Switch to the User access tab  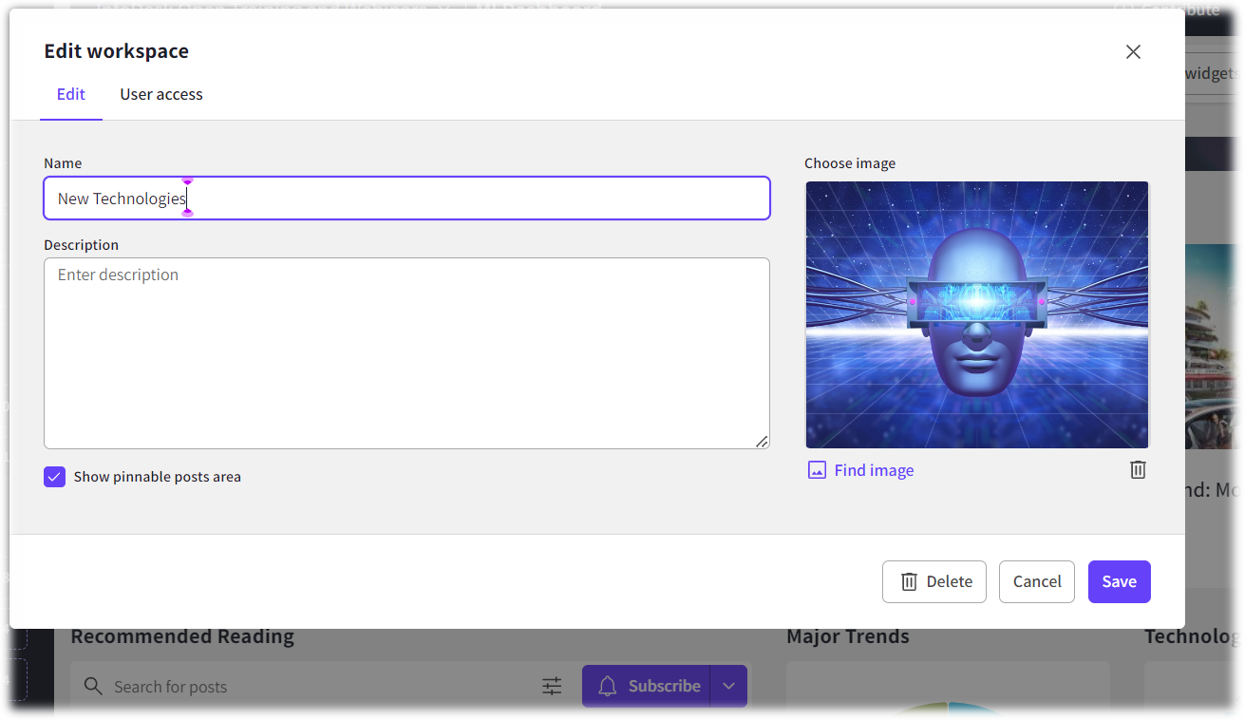[x=161, y=94]
